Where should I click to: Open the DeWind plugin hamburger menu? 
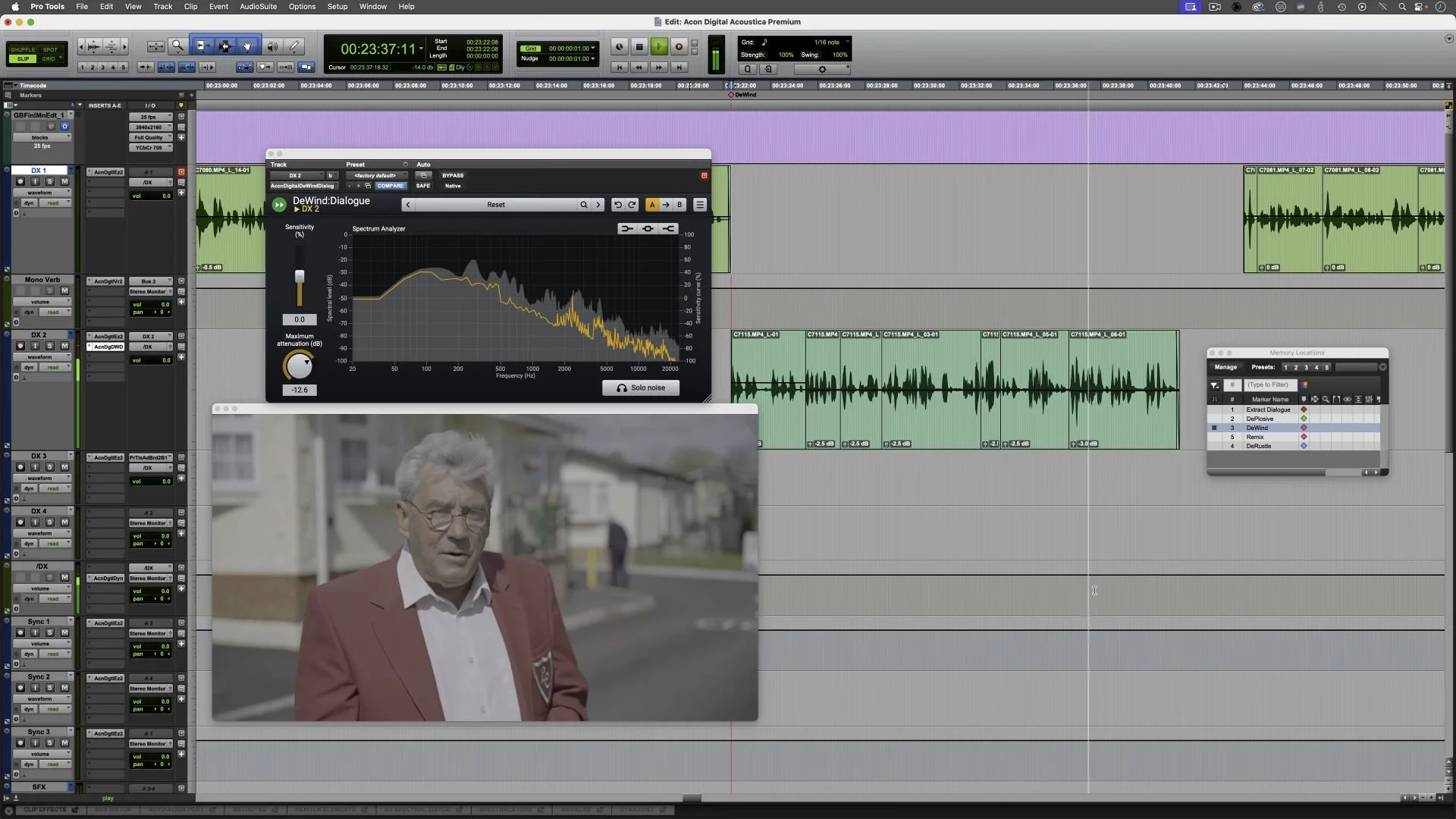click(x=700, y=205)
